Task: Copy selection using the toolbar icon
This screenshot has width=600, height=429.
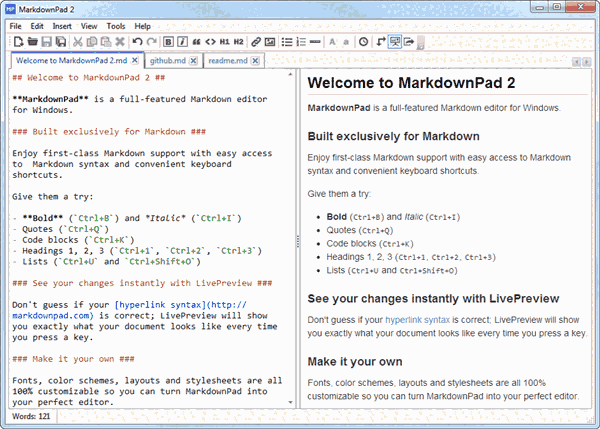Action: click(92, 41)
